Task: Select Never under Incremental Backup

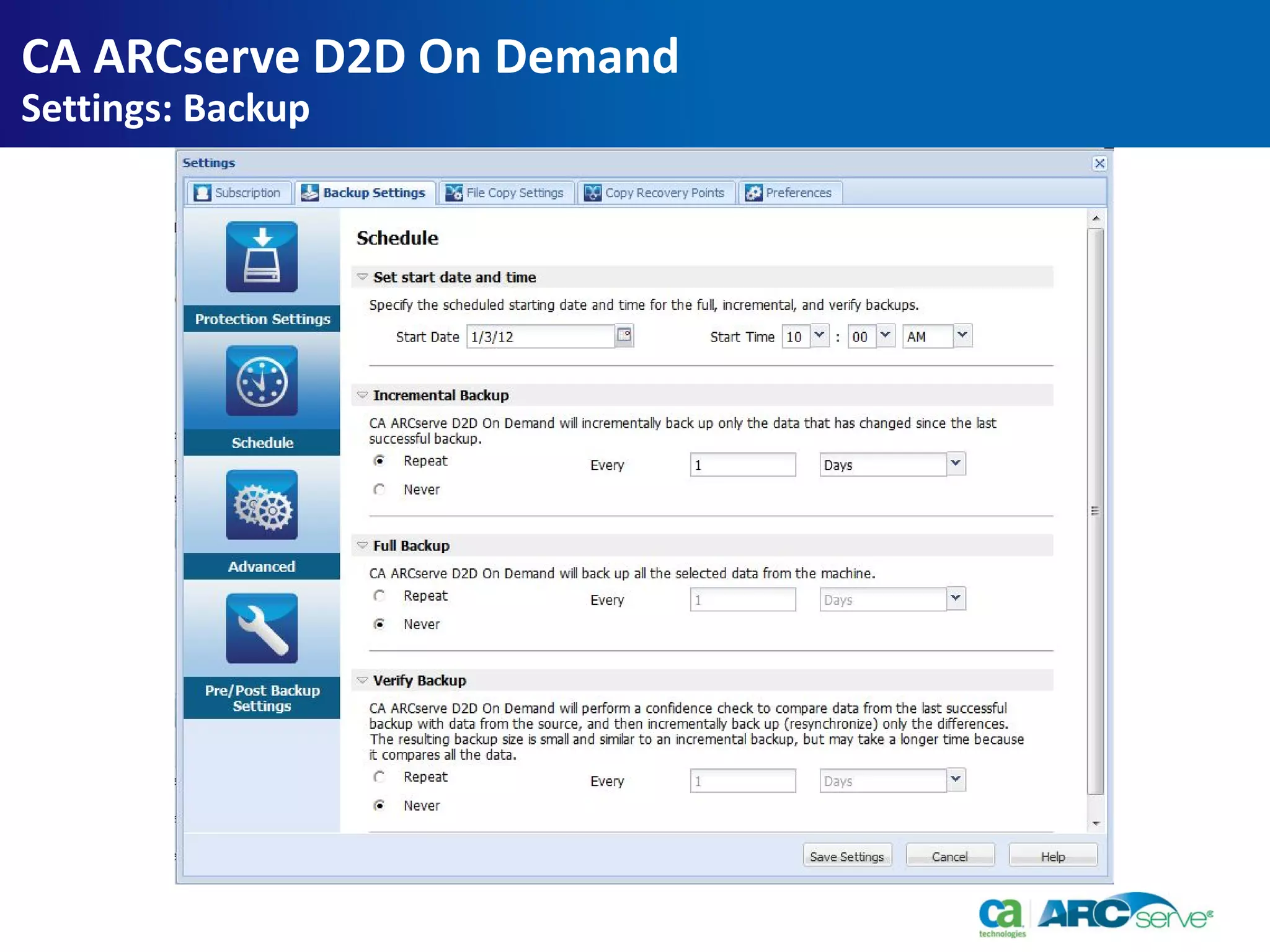Action: tap(380, 489)
